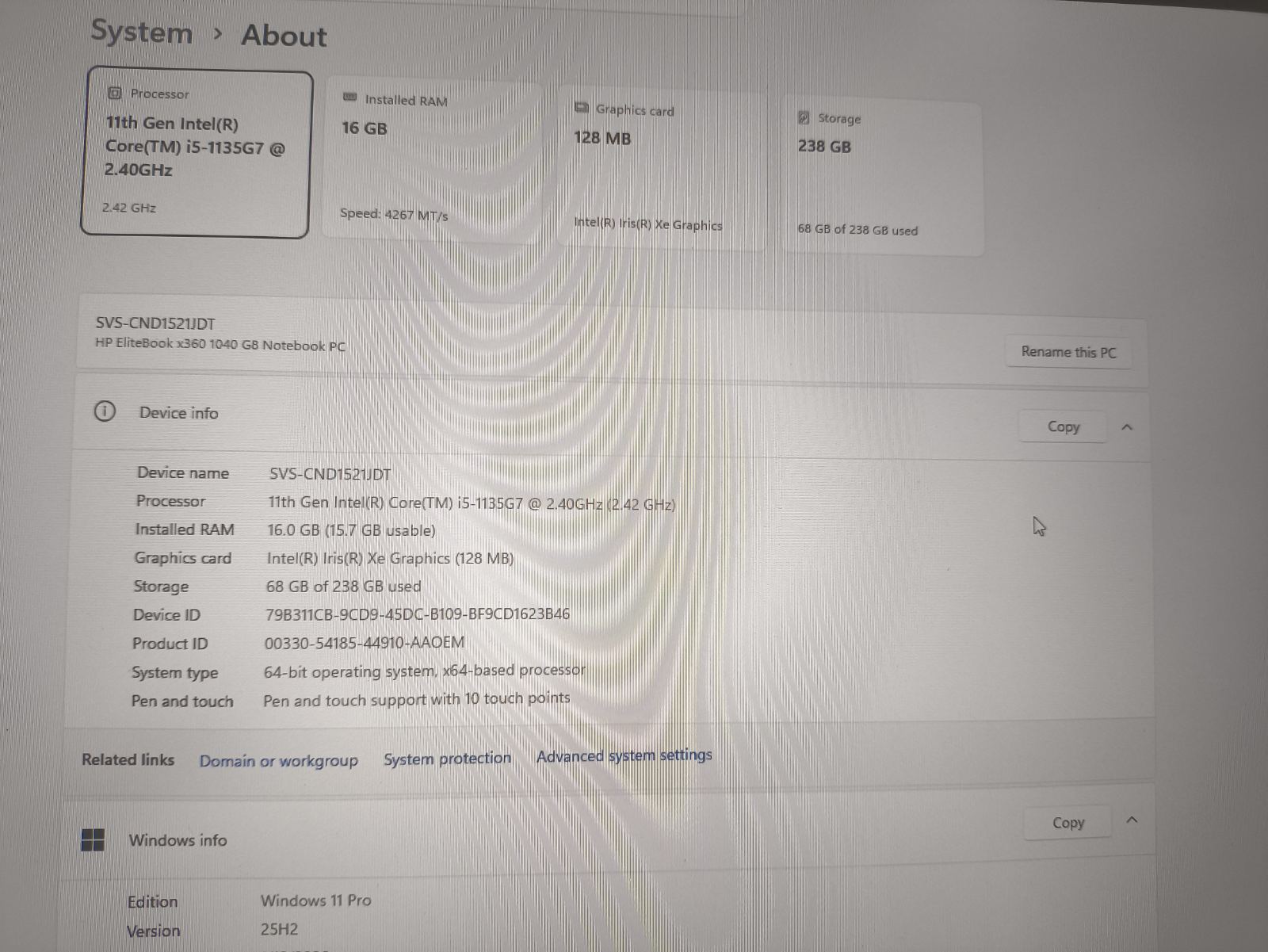Open the Domain or workgroup link
This screenshot has width=1268, height=952.
coord(279,761)
